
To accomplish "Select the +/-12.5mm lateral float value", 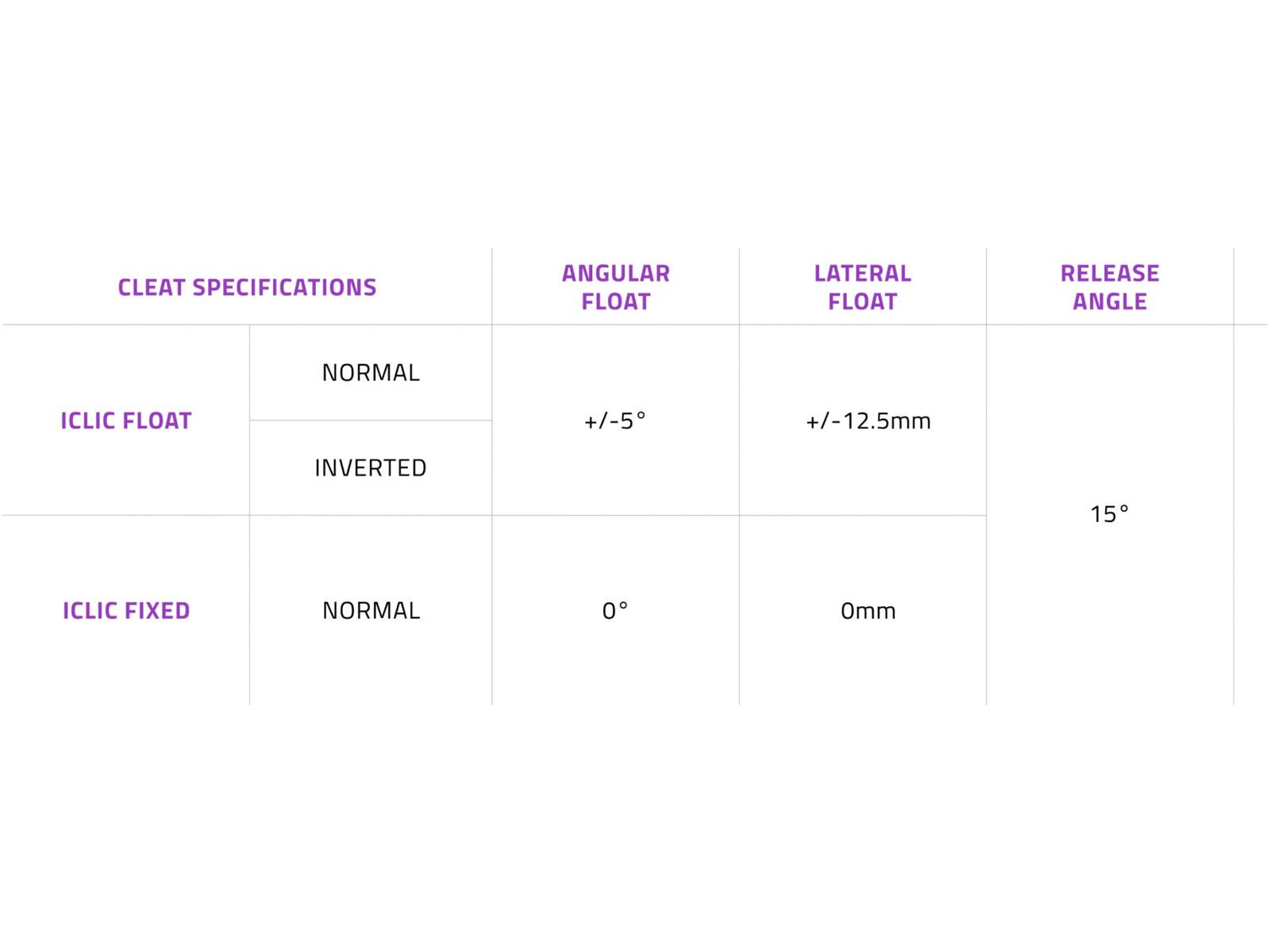I will coord(868,420).
